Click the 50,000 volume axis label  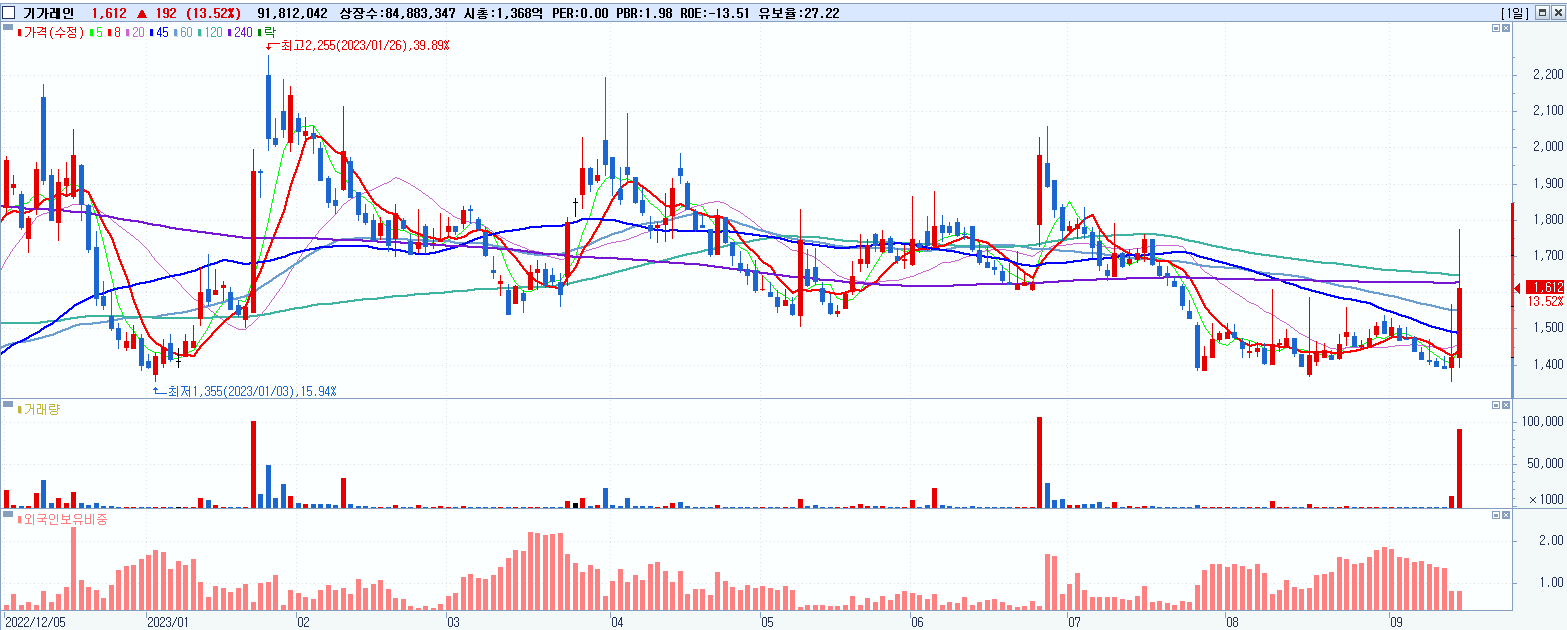(x=1546, y=464)
